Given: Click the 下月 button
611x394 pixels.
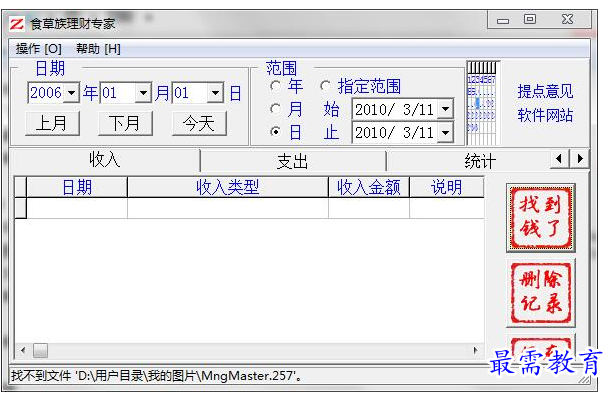Looking at the screenshot, I should click(x=125, y=124).
